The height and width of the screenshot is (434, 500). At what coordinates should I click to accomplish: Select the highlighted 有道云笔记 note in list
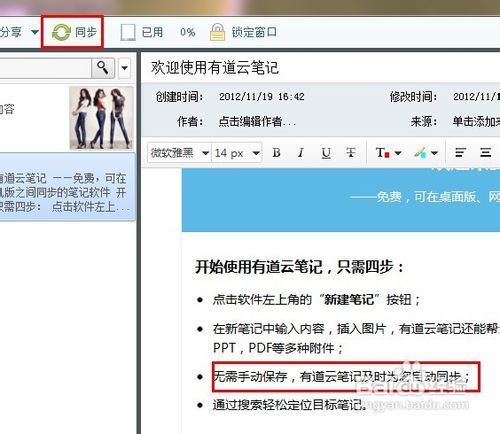point(67,187)
